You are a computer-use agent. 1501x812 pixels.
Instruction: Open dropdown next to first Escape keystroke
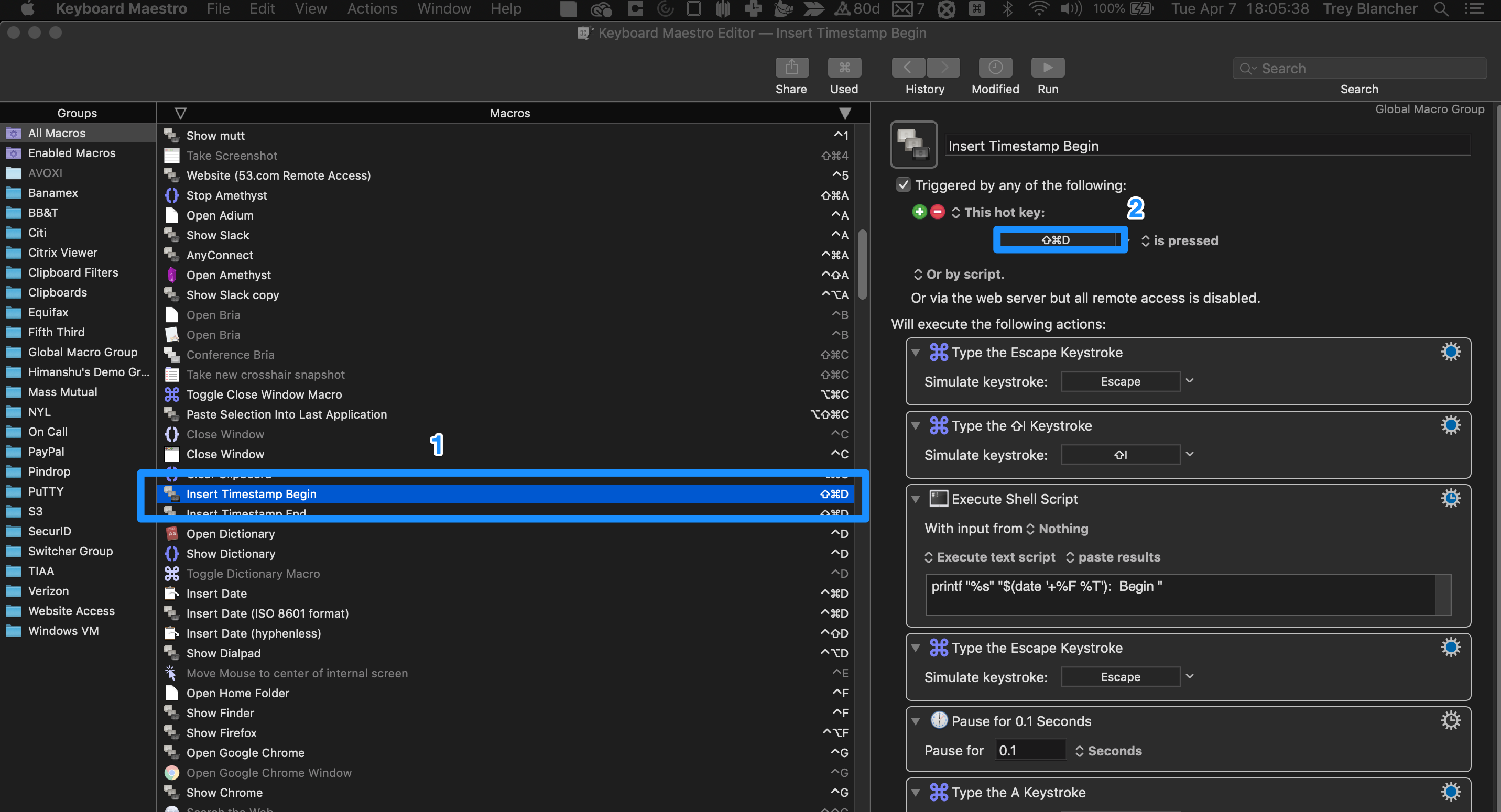[x=1189, y=381]
